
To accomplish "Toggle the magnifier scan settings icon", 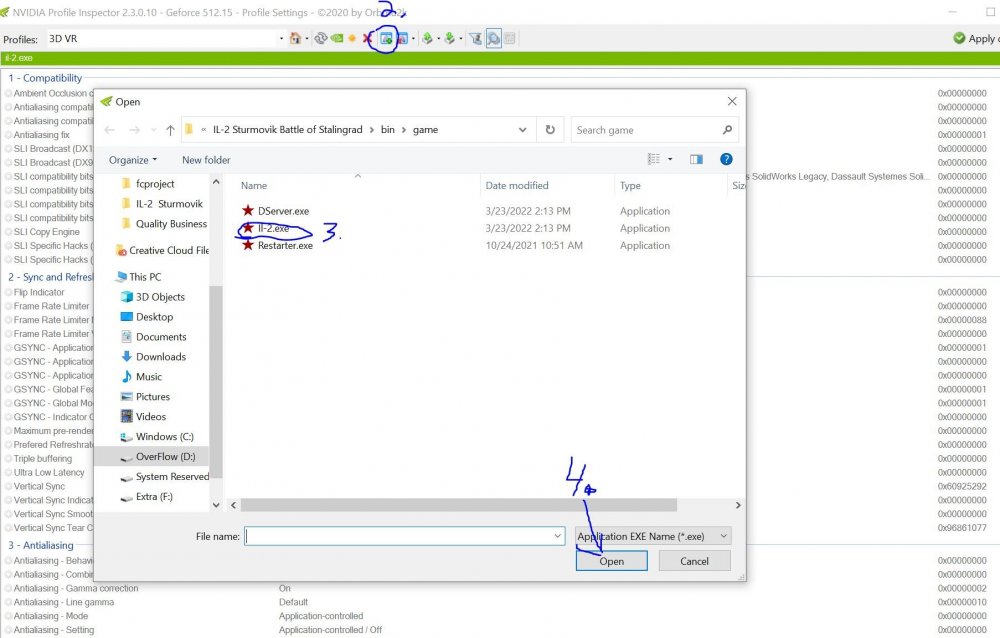I will pyautogui.click(x=494, y=38).
